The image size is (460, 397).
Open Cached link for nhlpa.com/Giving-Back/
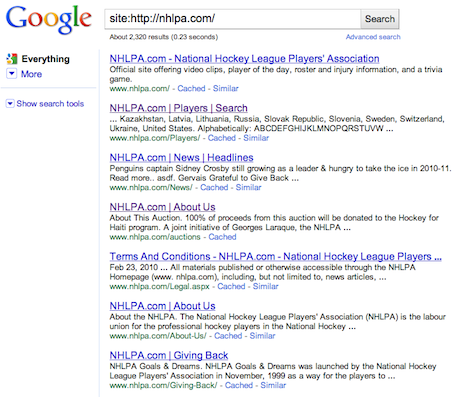click(x=239, y=385)
